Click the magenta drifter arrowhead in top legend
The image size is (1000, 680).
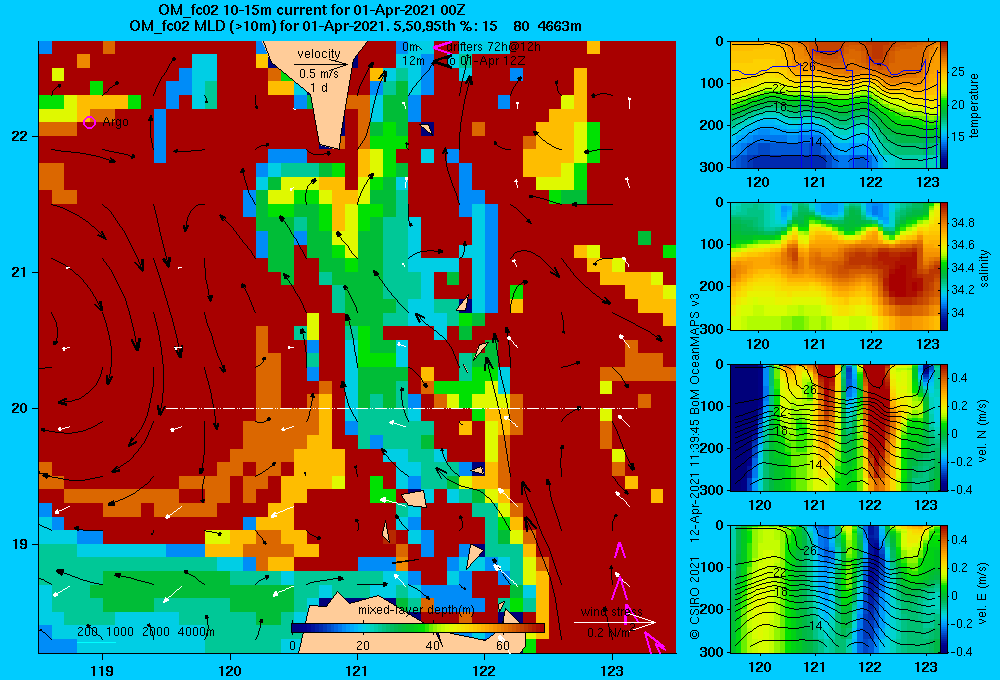coord(441,47)
